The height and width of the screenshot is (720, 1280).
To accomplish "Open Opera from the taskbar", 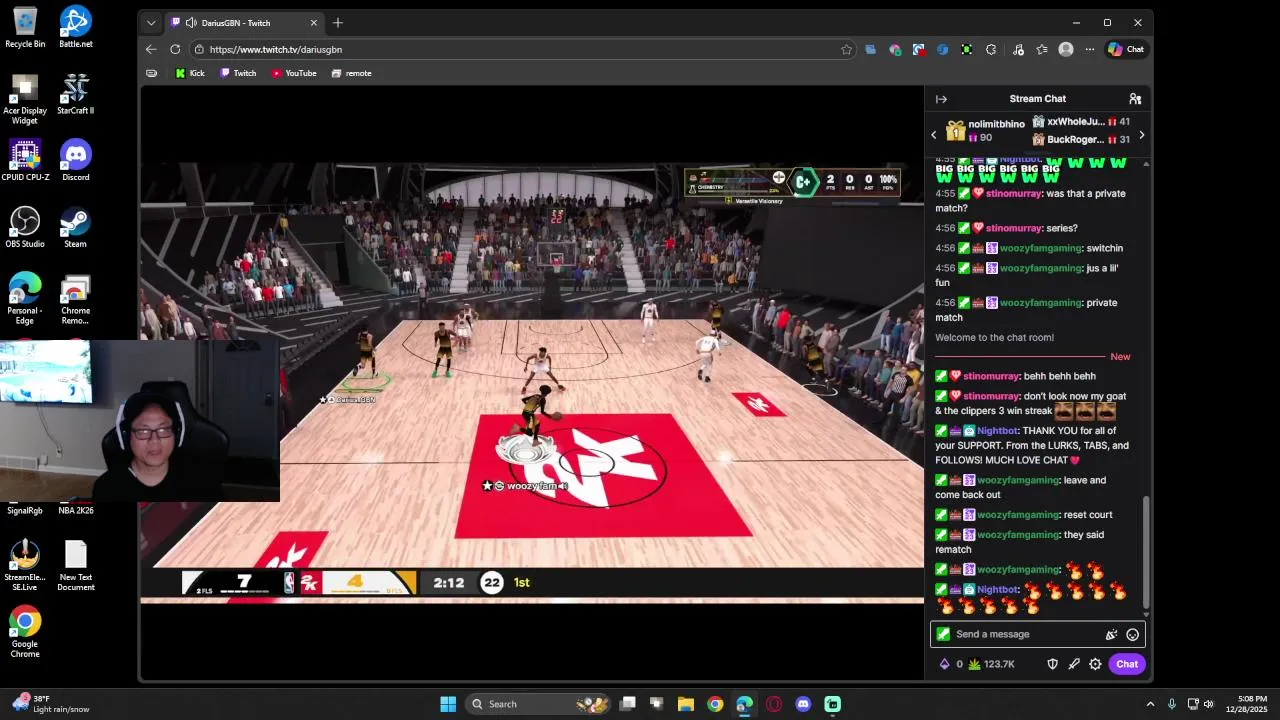I will click(x=774, y=704).
